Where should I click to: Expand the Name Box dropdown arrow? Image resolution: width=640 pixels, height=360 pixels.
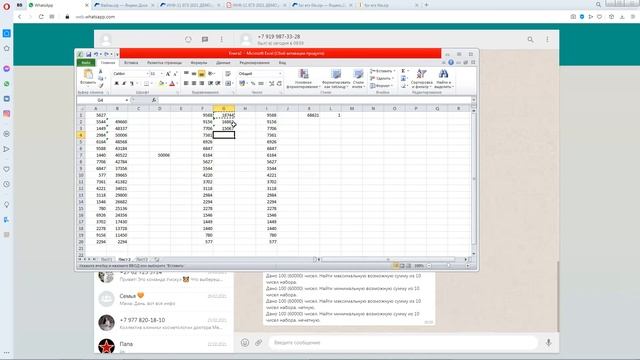127,100
